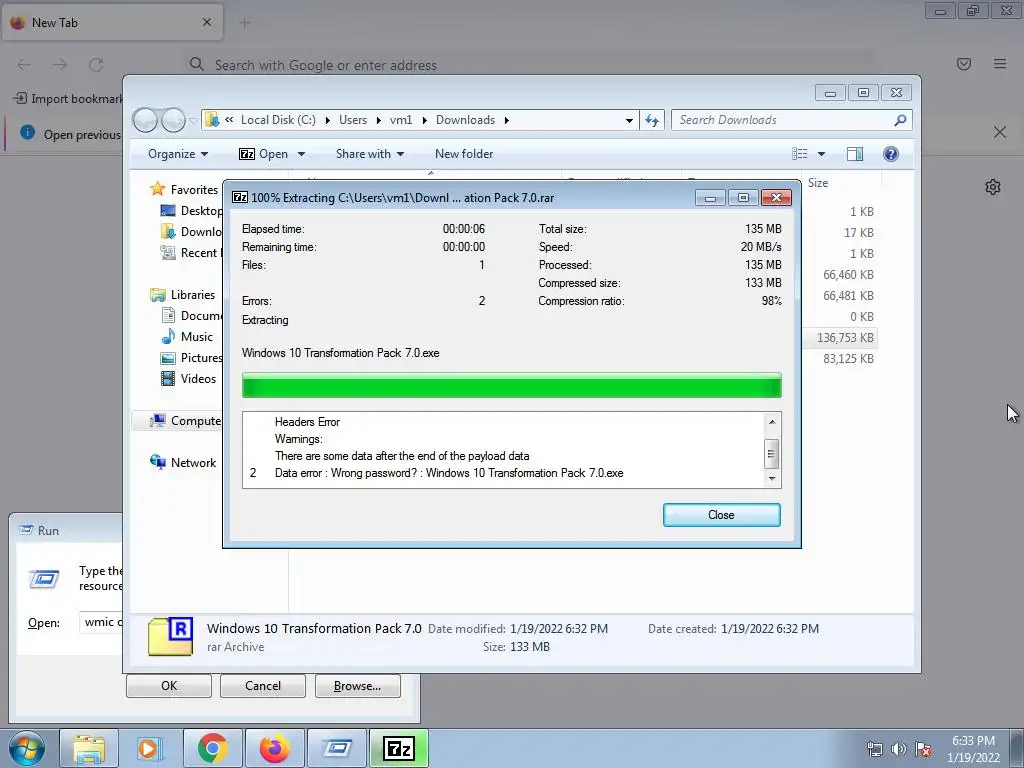Toggle the preview pane icon
Image resolution: width=1024 pixels, height=768 pixels.
(x=854, y=154)
